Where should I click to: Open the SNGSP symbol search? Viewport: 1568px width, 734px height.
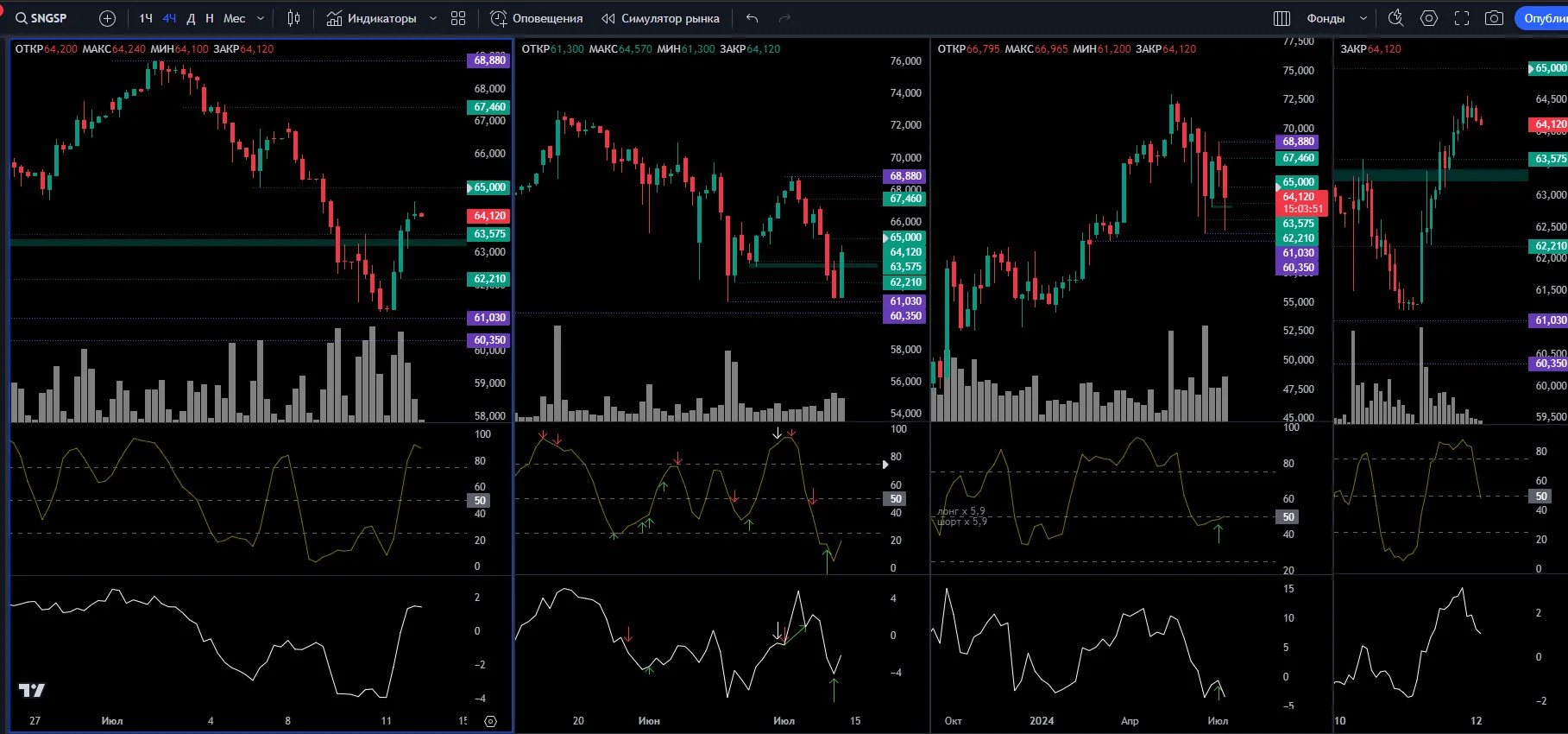pos(41,18)
